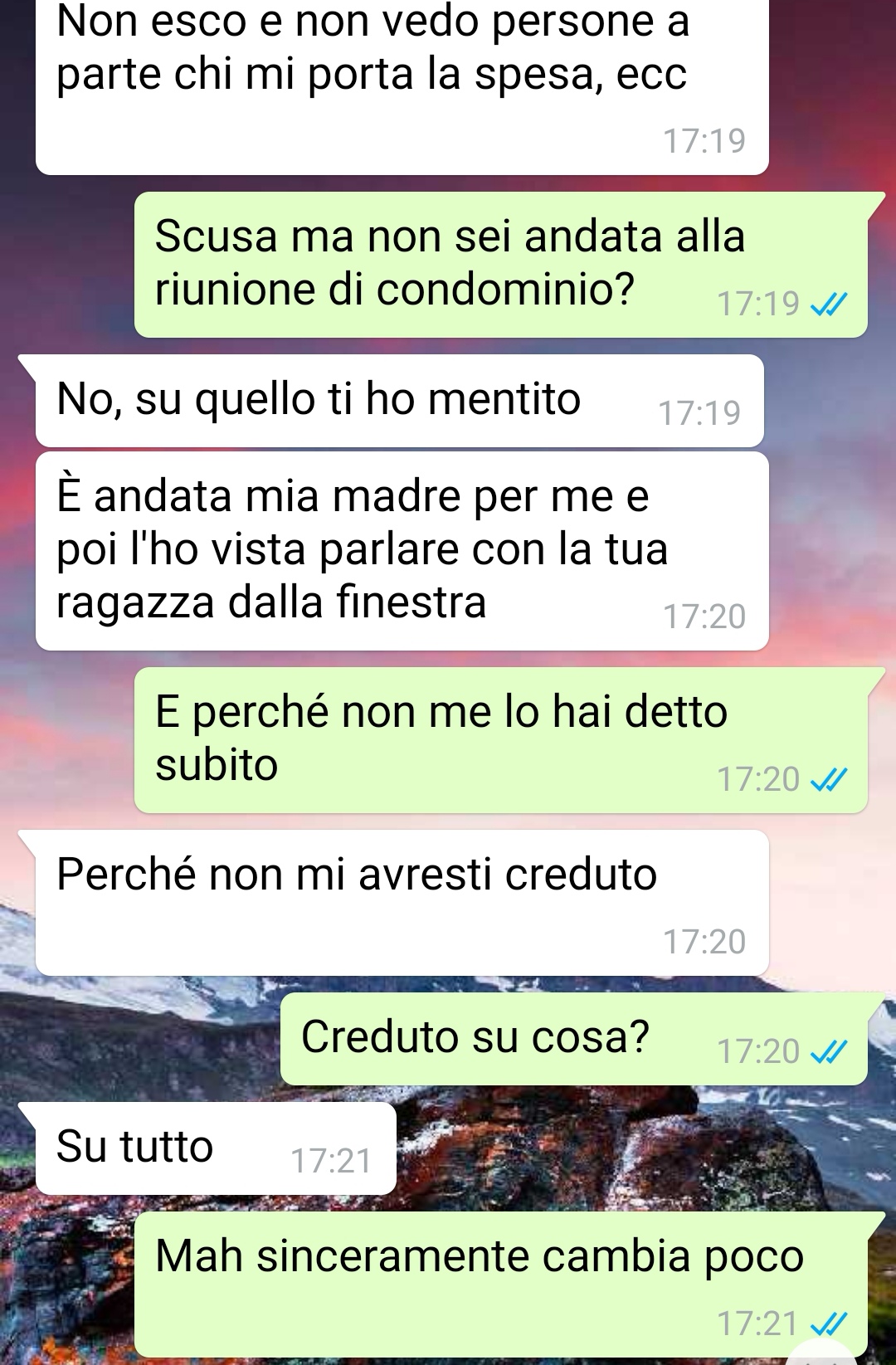Tap the 17:21 timestamp on 'Su tutto'
This screenshot has width=896, height=1365.
coord(331,1161)
